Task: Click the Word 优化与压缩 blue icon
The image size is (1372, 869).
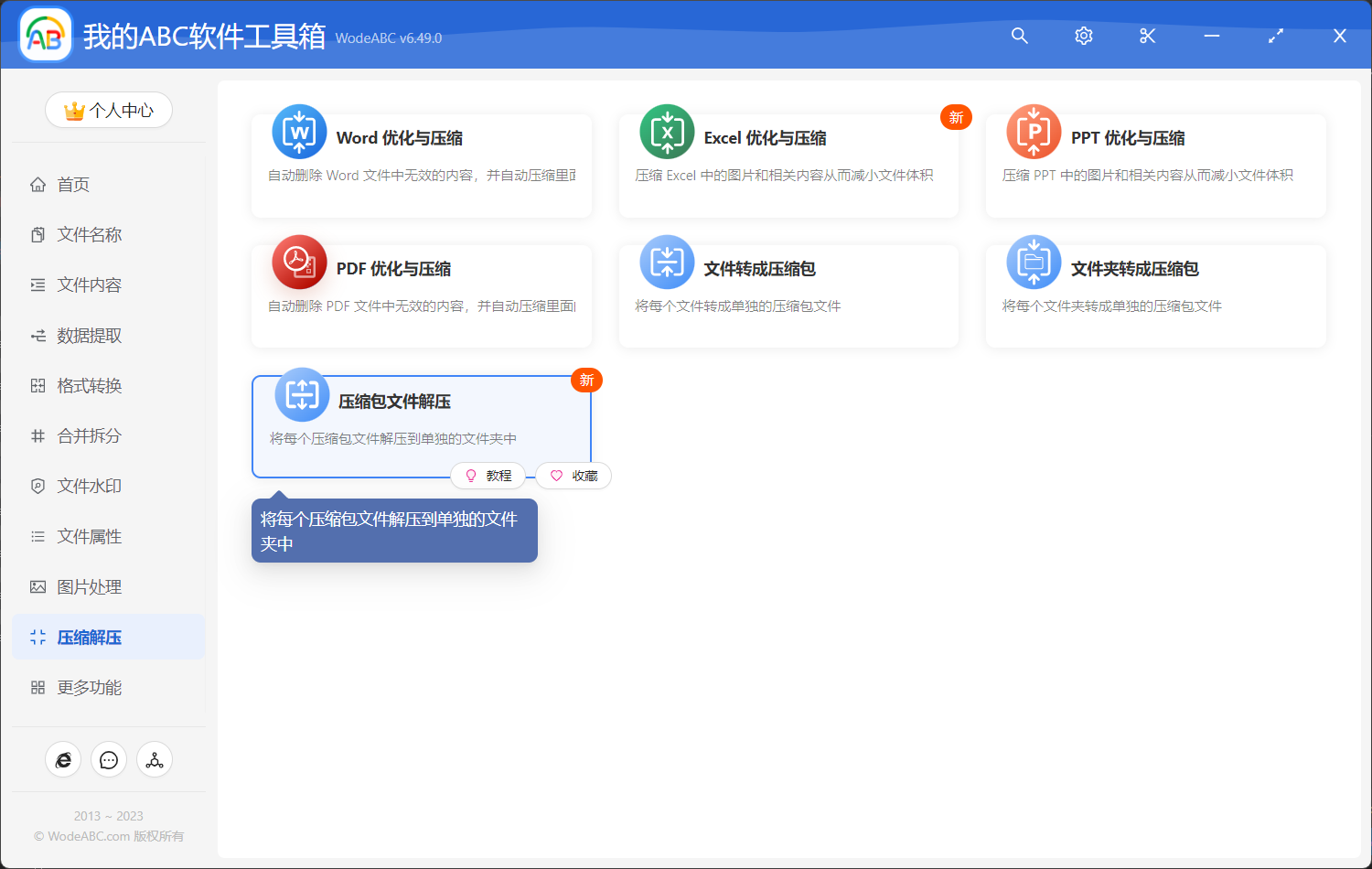Action: tap(299, 133)
